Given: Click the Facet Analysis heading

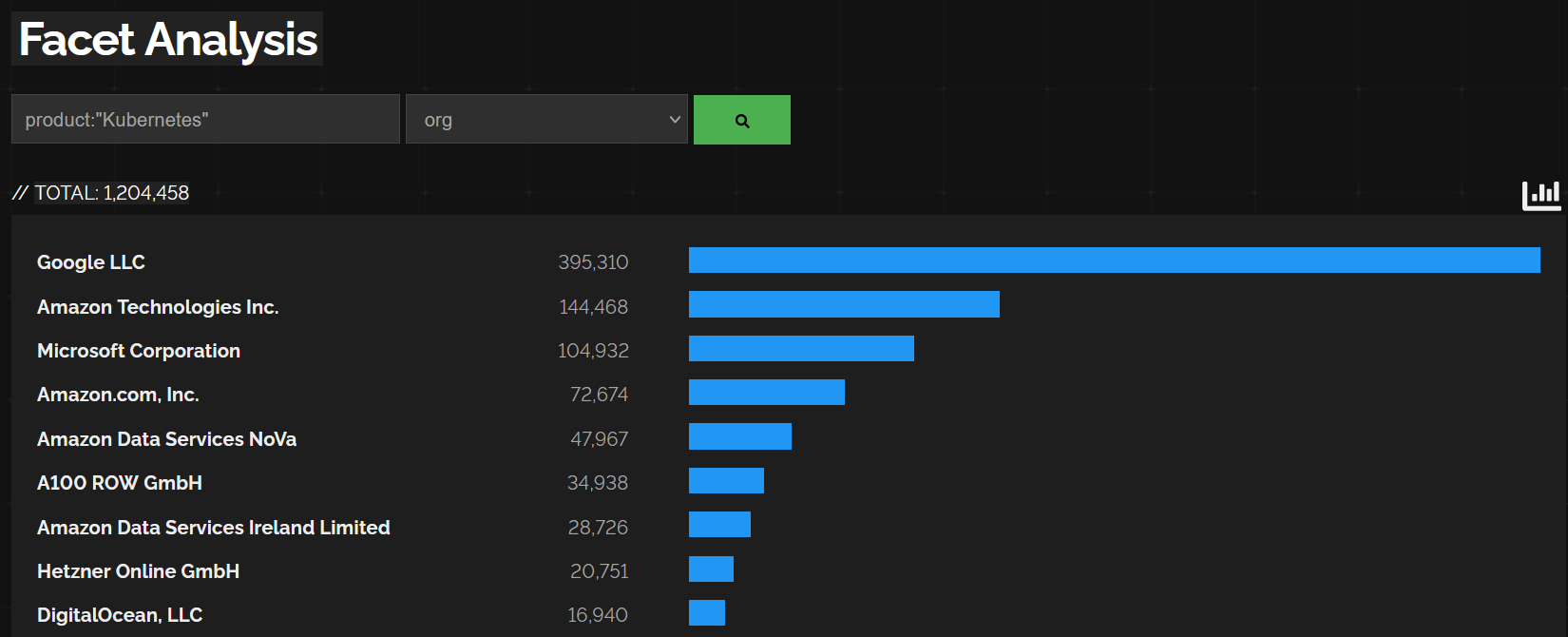Looking at the screenshot, I should 168,39.
